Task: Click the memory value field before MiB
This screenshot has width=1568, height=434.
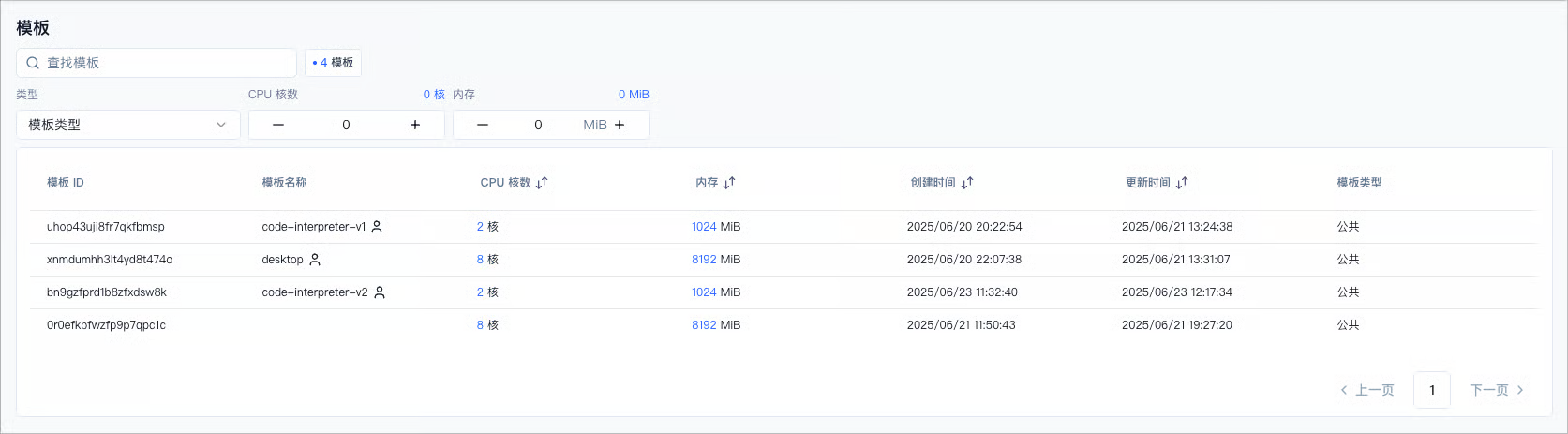Action: 538,125
